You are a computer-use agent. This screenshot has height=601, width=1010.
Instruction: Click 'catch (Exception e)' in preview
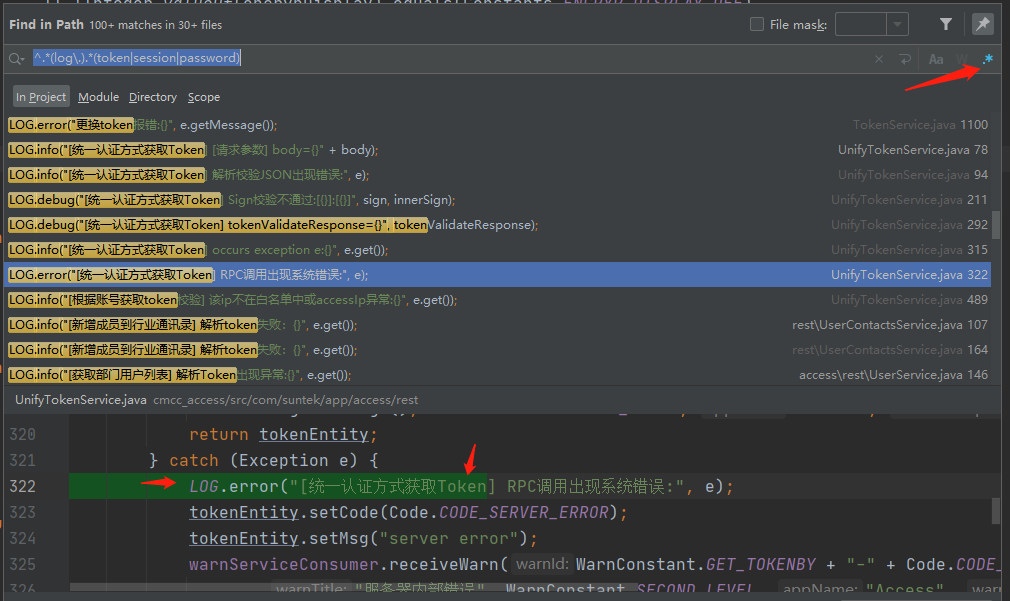pos(263,461)
